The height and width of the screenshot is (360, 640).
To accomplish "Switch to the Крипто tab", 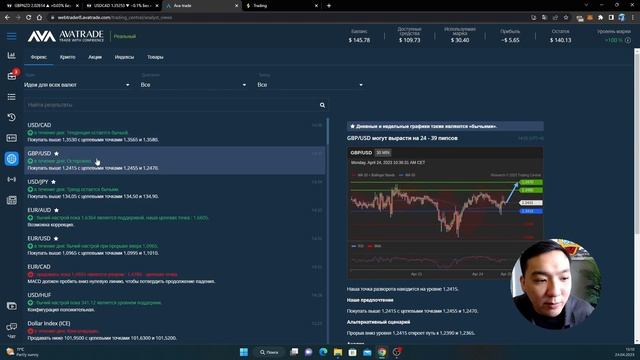I will coord(67,57).
